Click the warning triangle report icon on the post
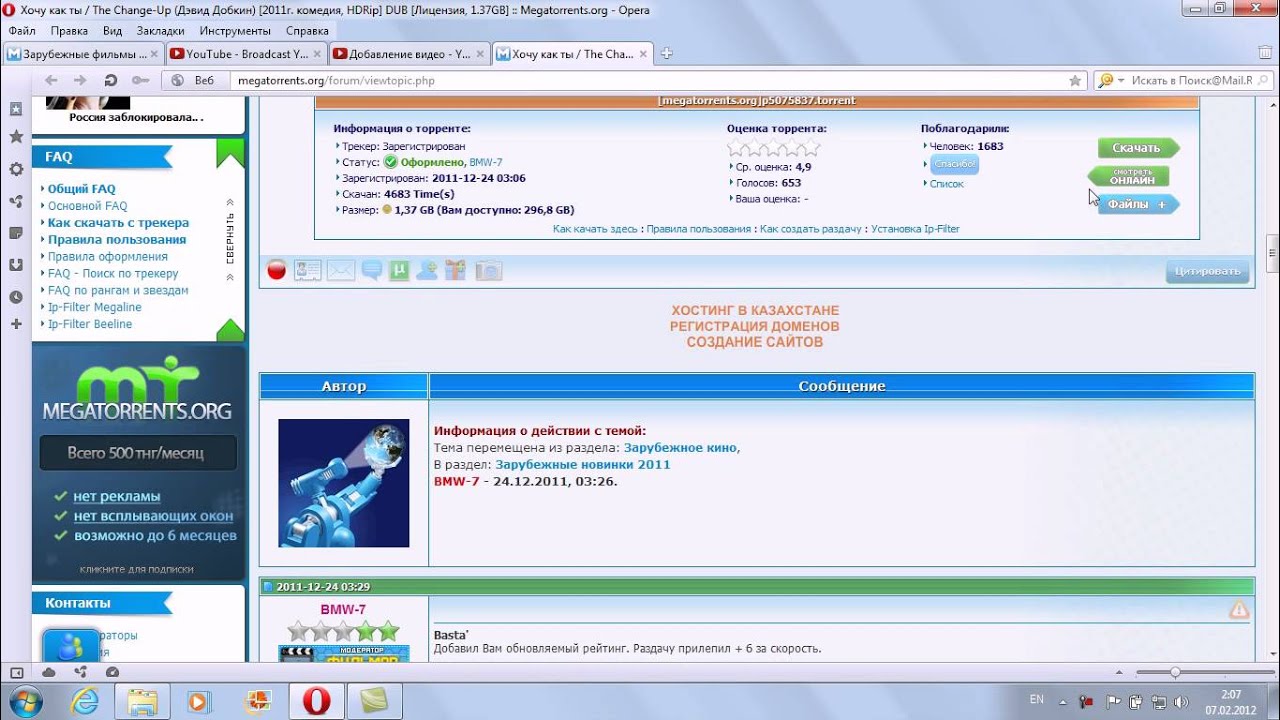1280x720 pixels. coord(1239,609)
